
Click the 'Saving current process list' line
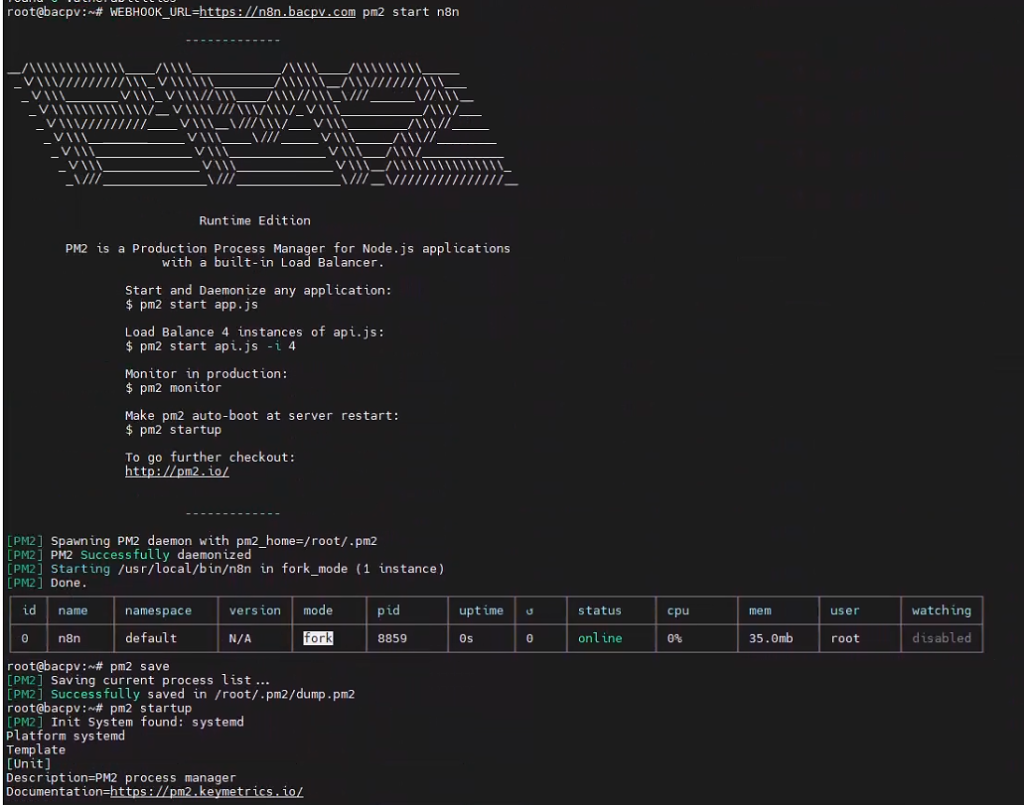pyautogui.click(x=138, y=680)
